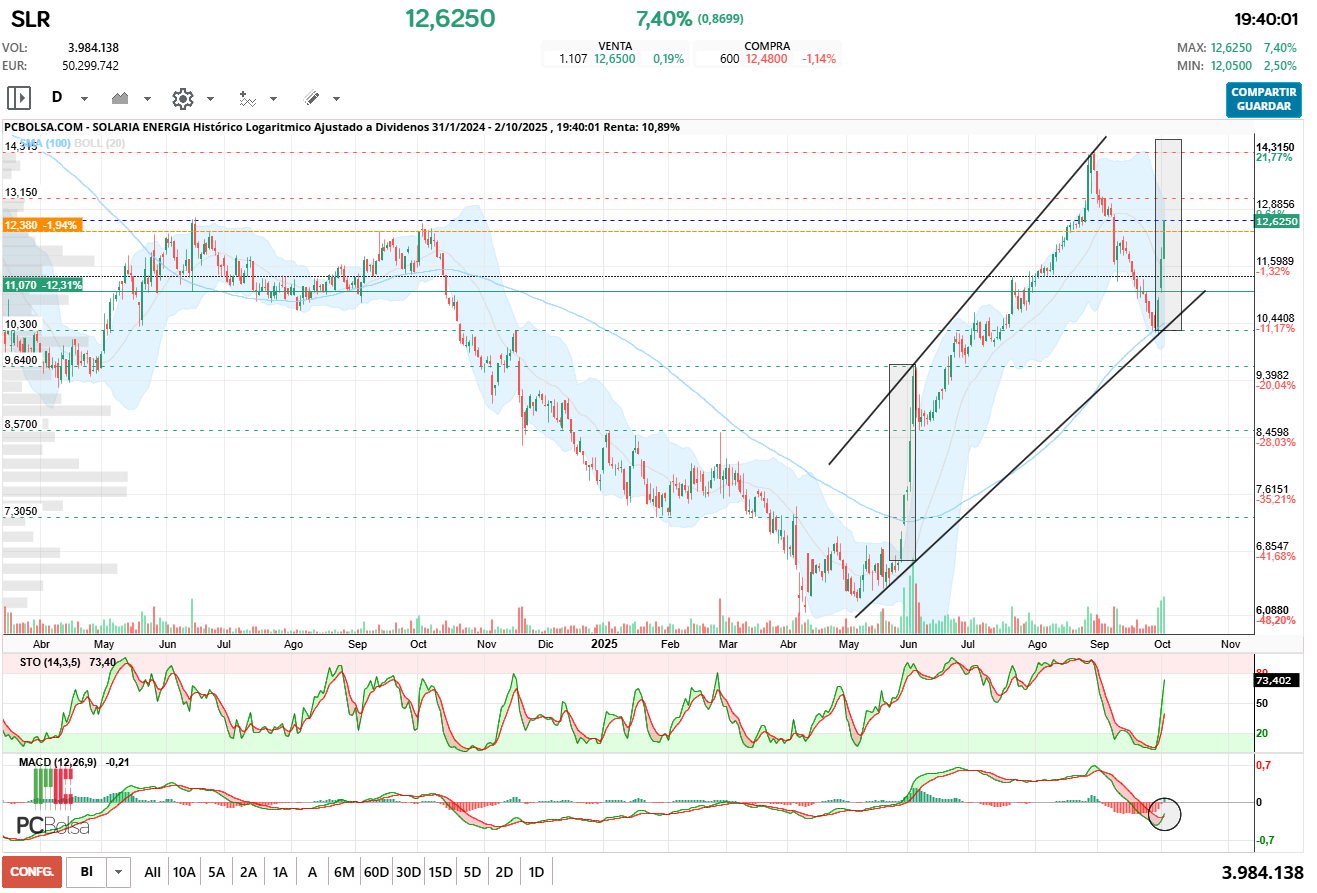
Task: Switch to the 1A time range
Action: [x=280, y=872]
